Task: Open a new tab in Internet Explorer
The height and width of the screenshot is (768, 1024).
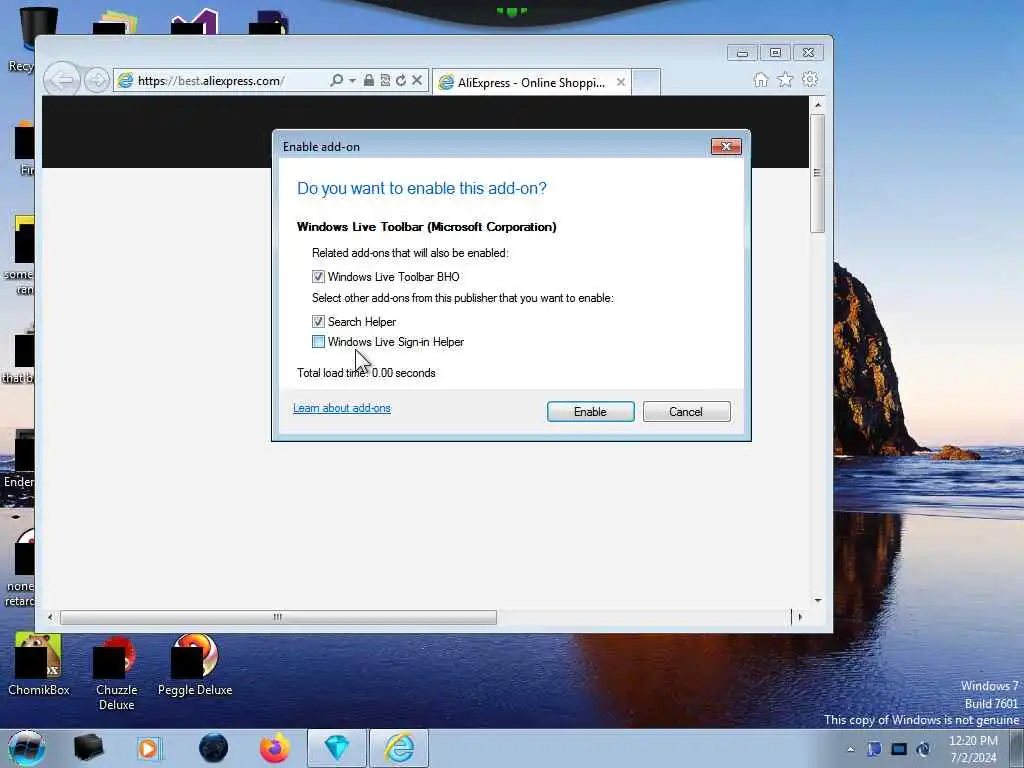Action: 647,82
